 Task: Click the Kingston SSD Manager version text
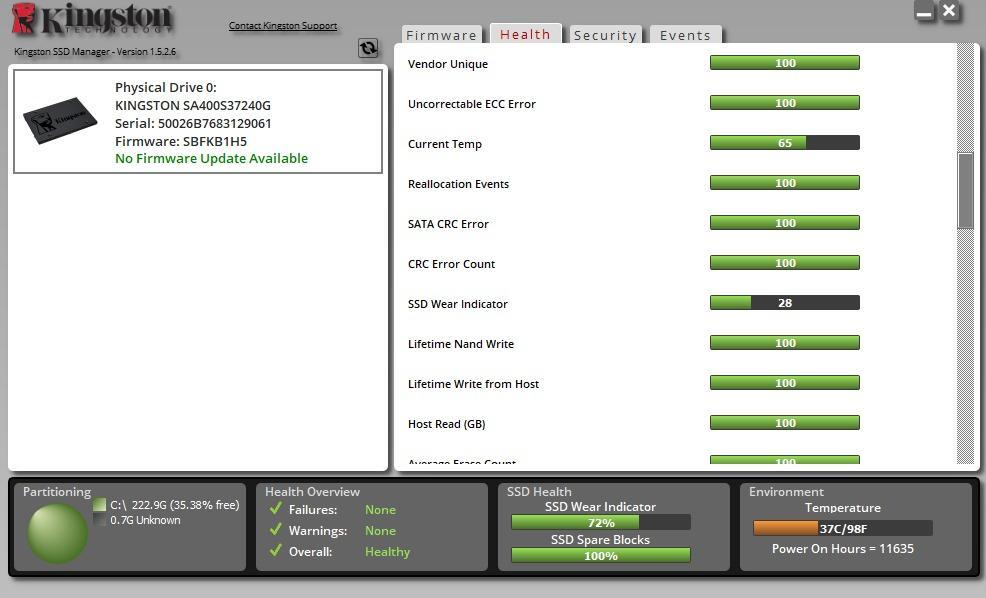click(x=95, y=52)
